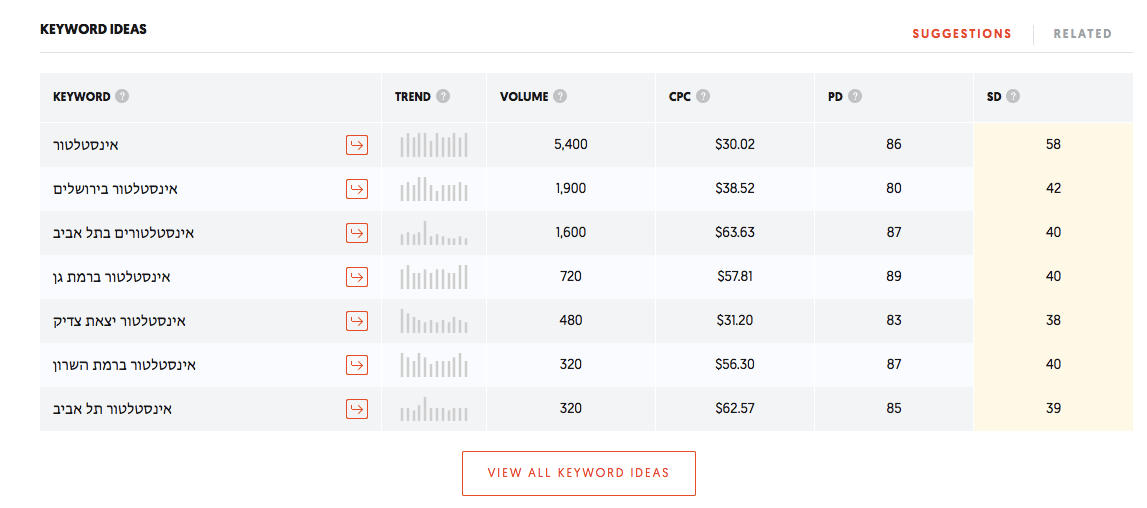The height and width of the screenshot is (508, 1147).
Task: Click the PD value 83
Action: (x=894, y=321)
